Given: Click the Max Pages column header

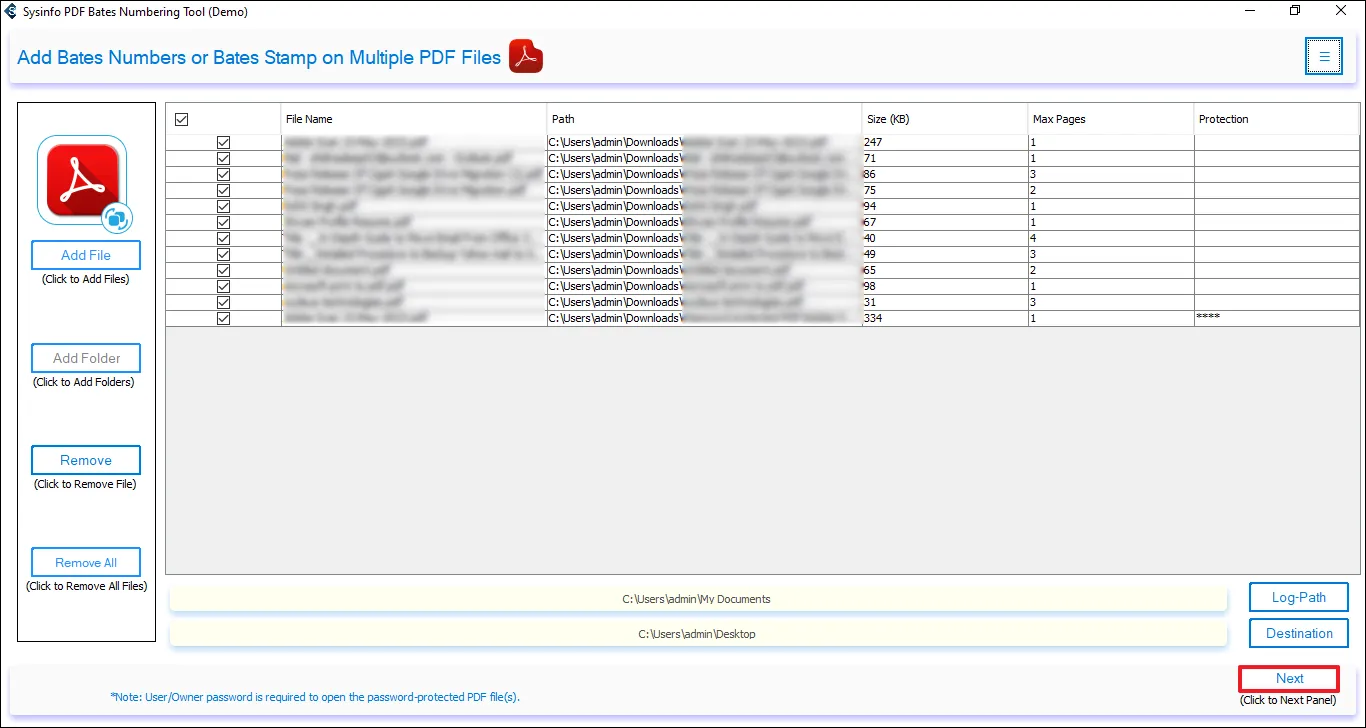Looking at the screenshot, I should [1110, 119].
